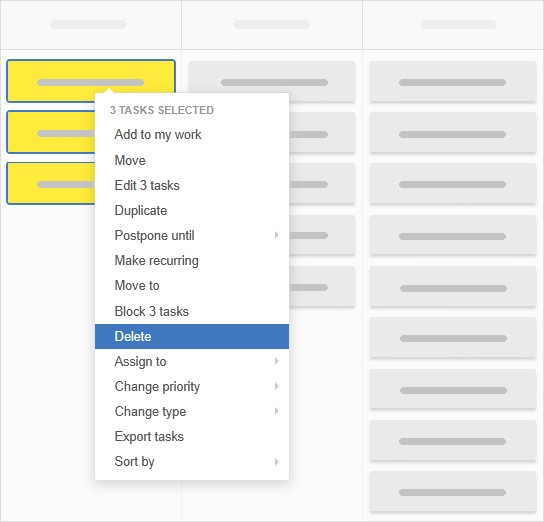This screenshot has height=522, width=544.
Task: Click 'Edit 3 tasks' option
Action: coord(192,185)
